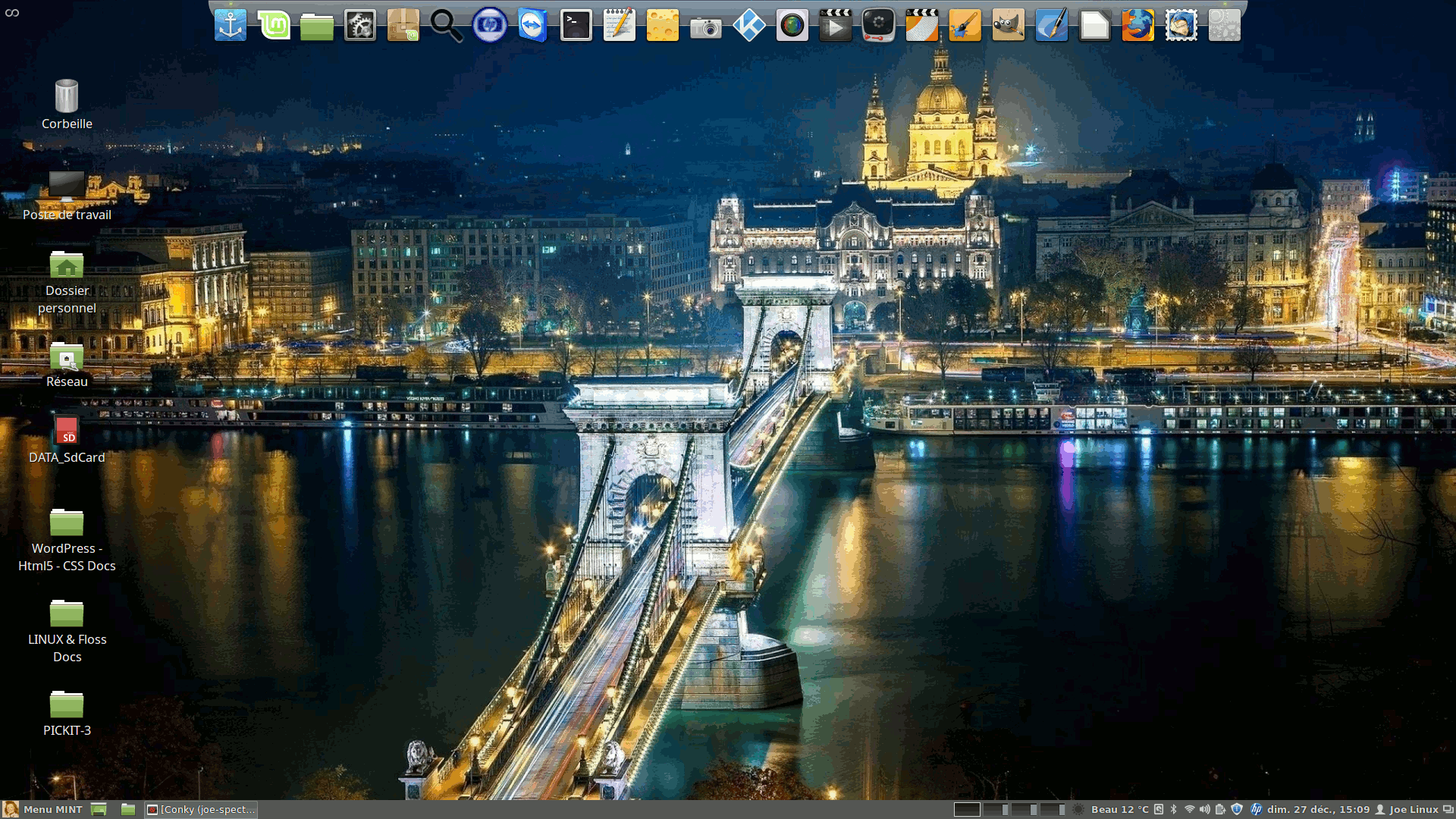Viewport: 1456px width, 819px height.
Task: Switch to the second workspace
Action: click(x=996, y=809)
